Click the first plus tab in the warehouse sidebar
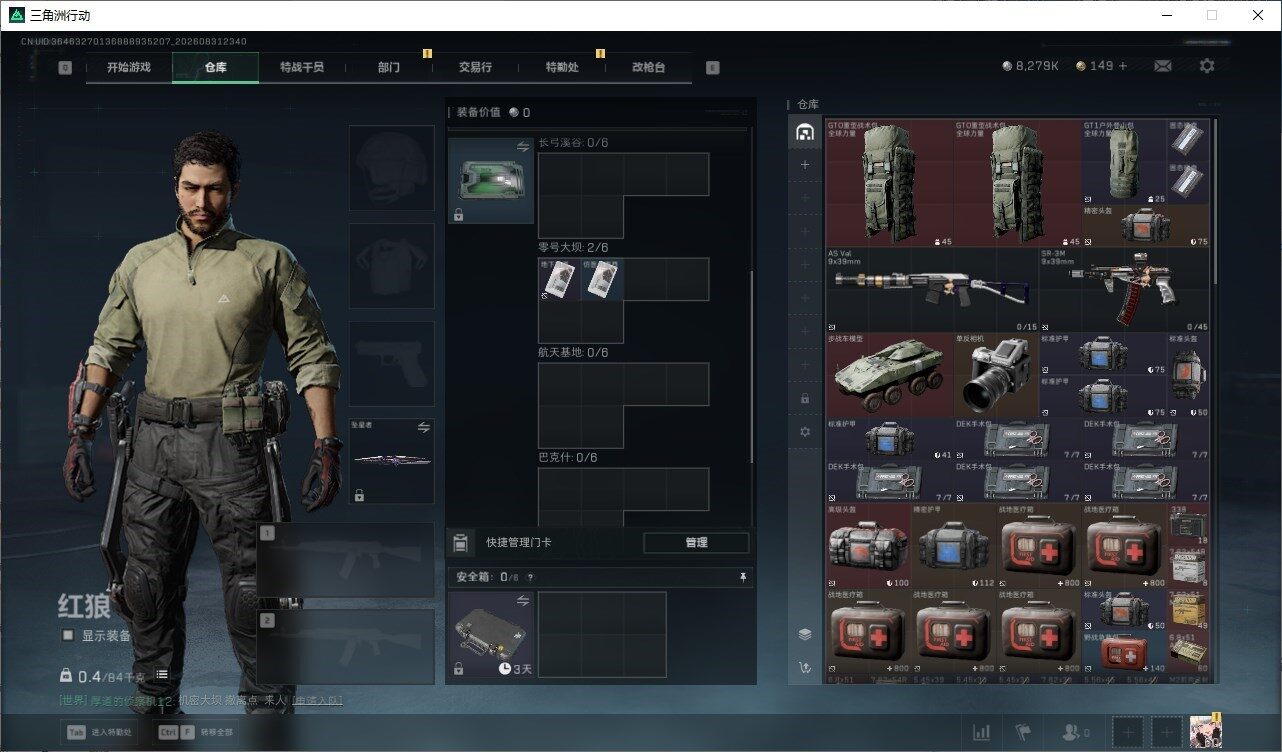Screen dimensions: 1282x752 (x=805, y=164)
